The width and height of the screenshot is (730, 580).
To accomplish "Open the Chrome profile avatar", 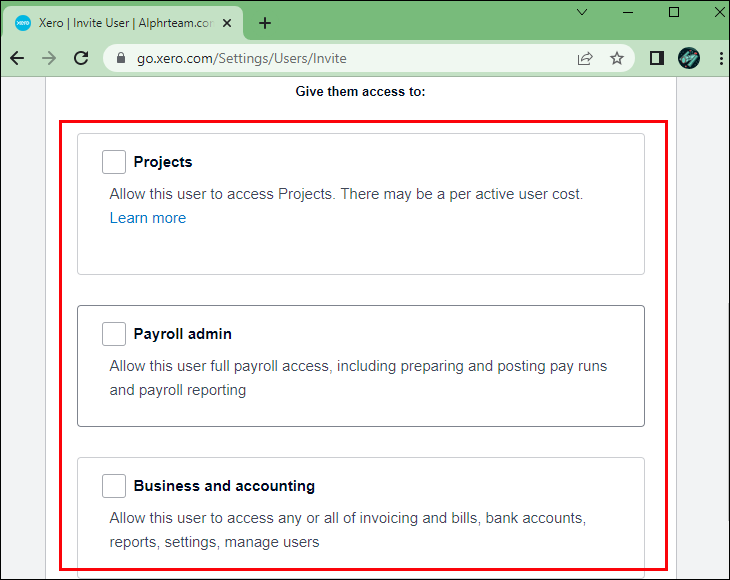I will pos(689,58).
